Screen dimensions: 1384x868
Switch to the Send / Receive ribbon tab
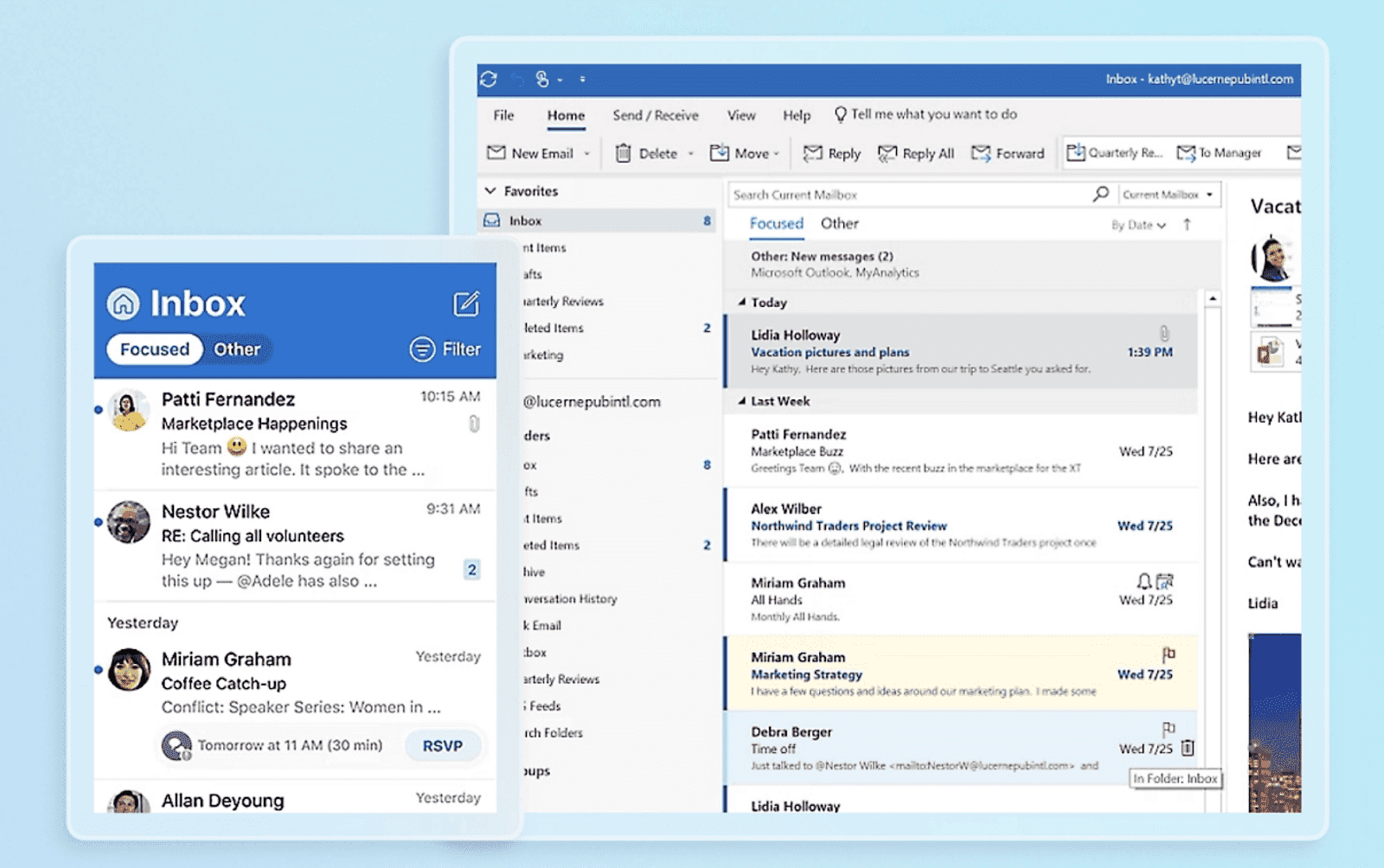pos(655,115)
